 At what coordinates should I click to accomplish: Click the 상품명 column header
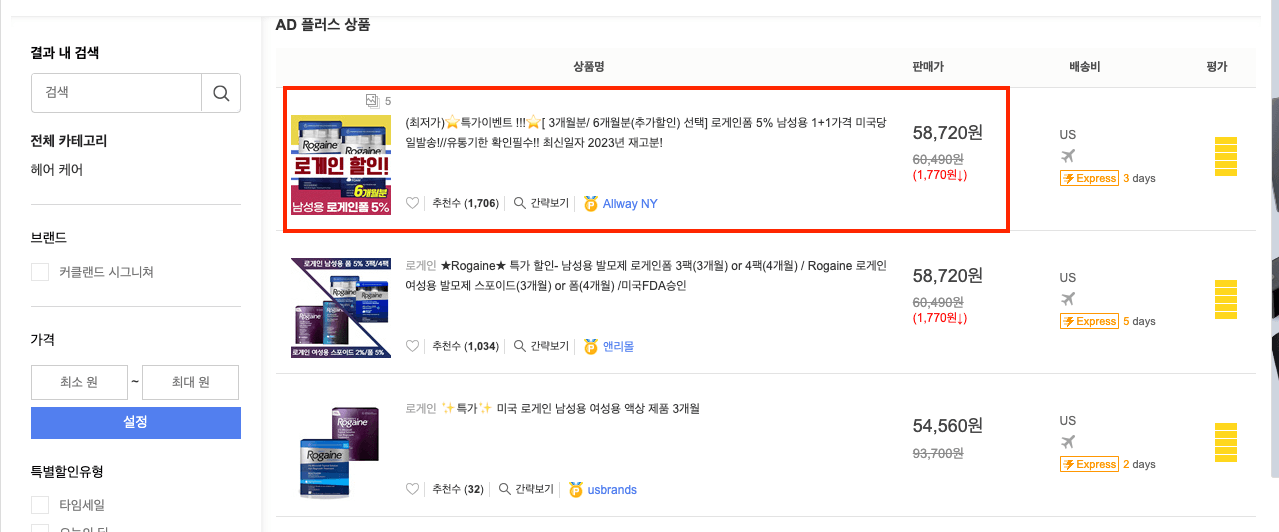589,67
